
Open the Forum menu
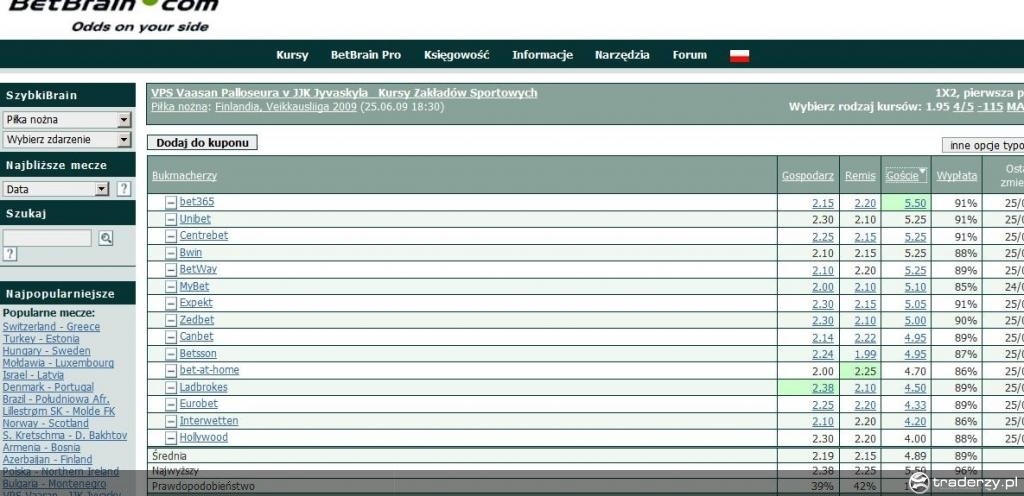690,55
